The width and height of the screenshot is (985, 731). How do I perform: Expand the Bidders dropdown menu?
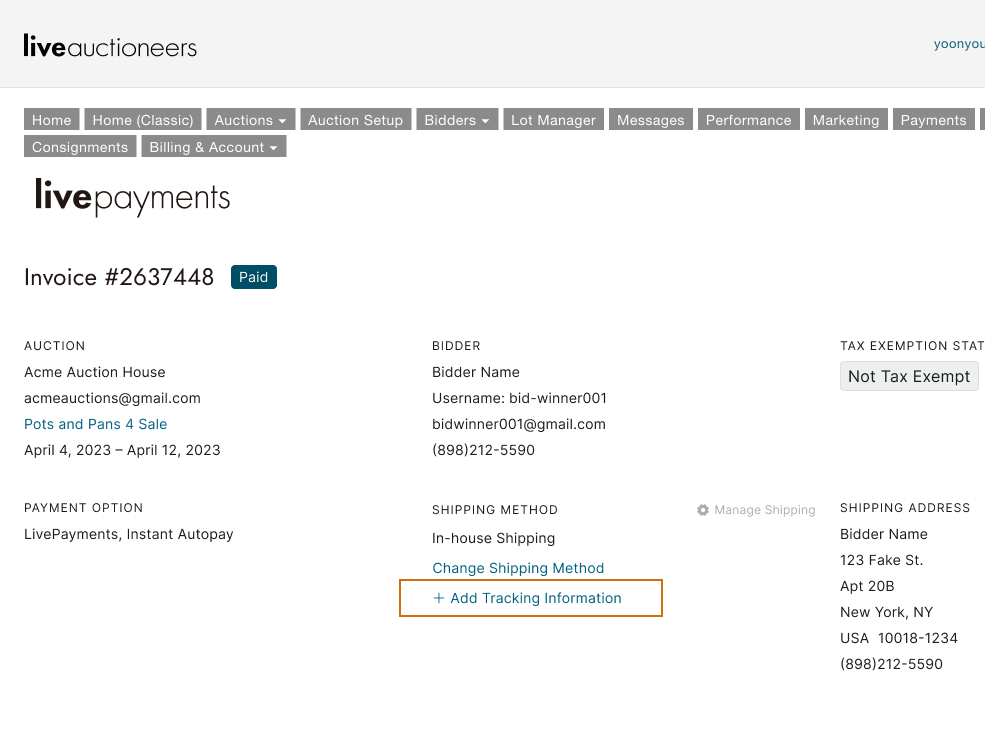(x=457, y=119)
